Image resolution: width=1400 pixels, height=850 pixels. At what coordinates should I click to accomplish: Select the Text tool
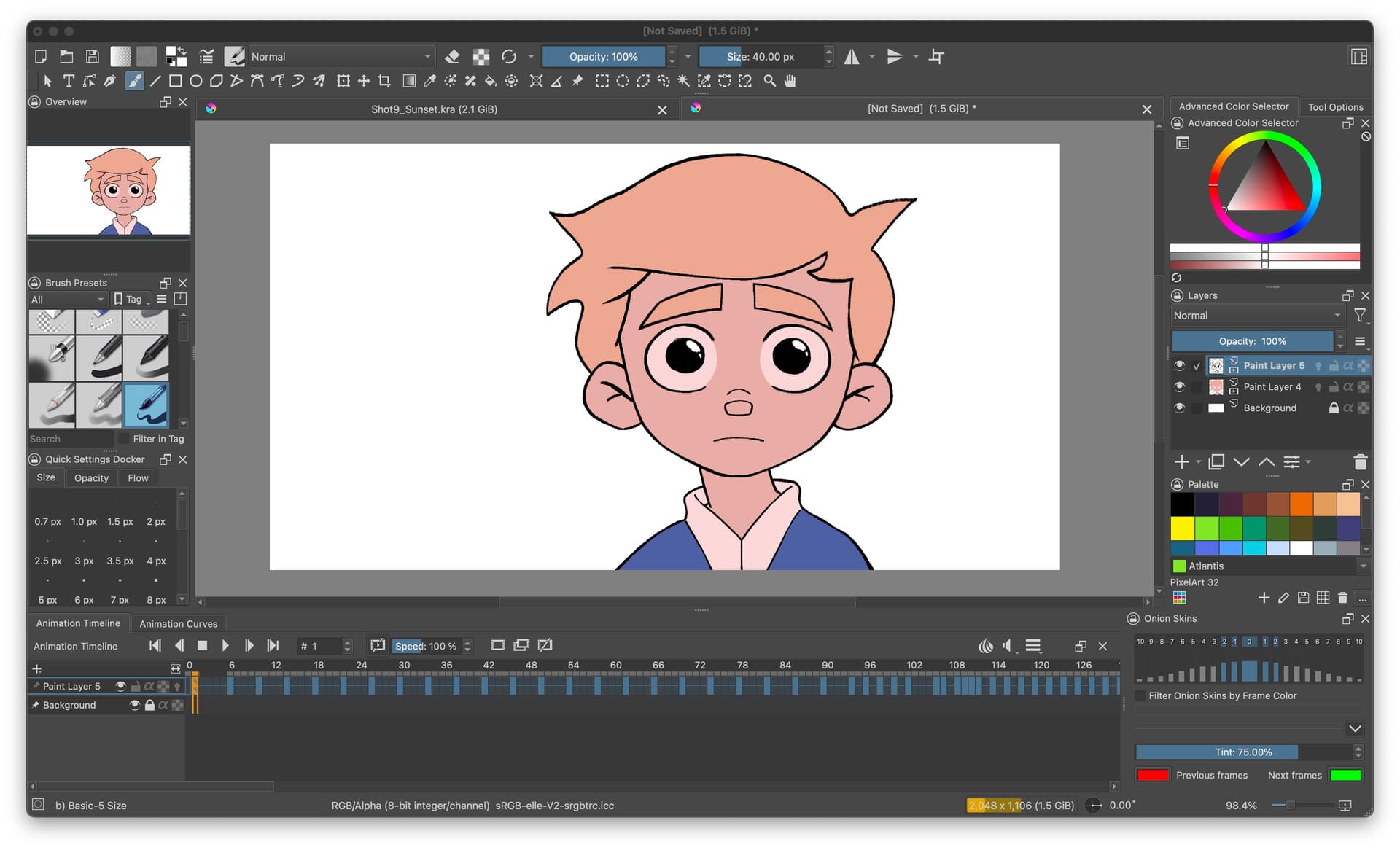[x=69, y=81]
